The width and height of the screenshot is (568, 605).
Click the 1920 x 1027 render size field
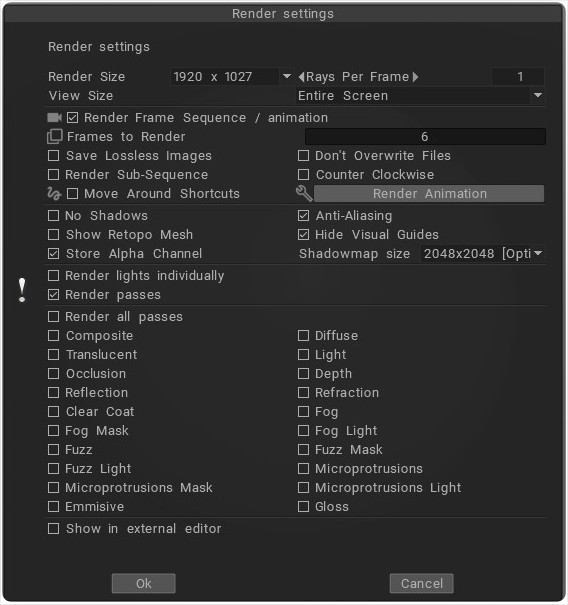224,76
